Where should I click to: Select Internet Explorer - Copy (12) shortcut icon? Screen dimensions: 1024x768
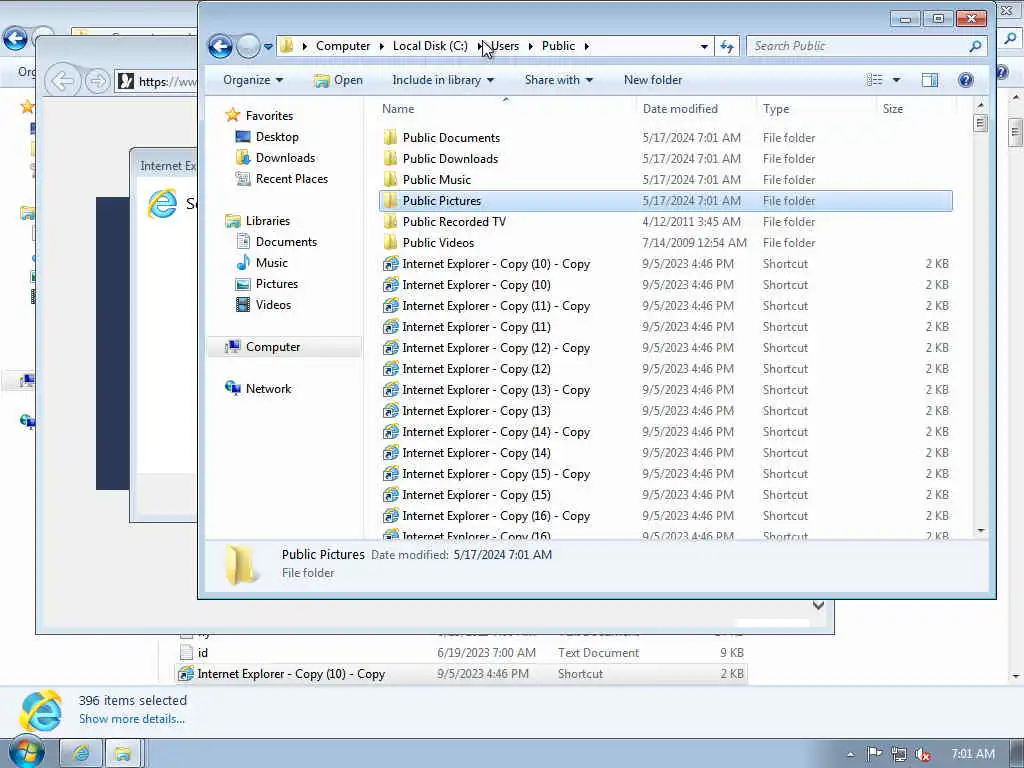(391, 368)
